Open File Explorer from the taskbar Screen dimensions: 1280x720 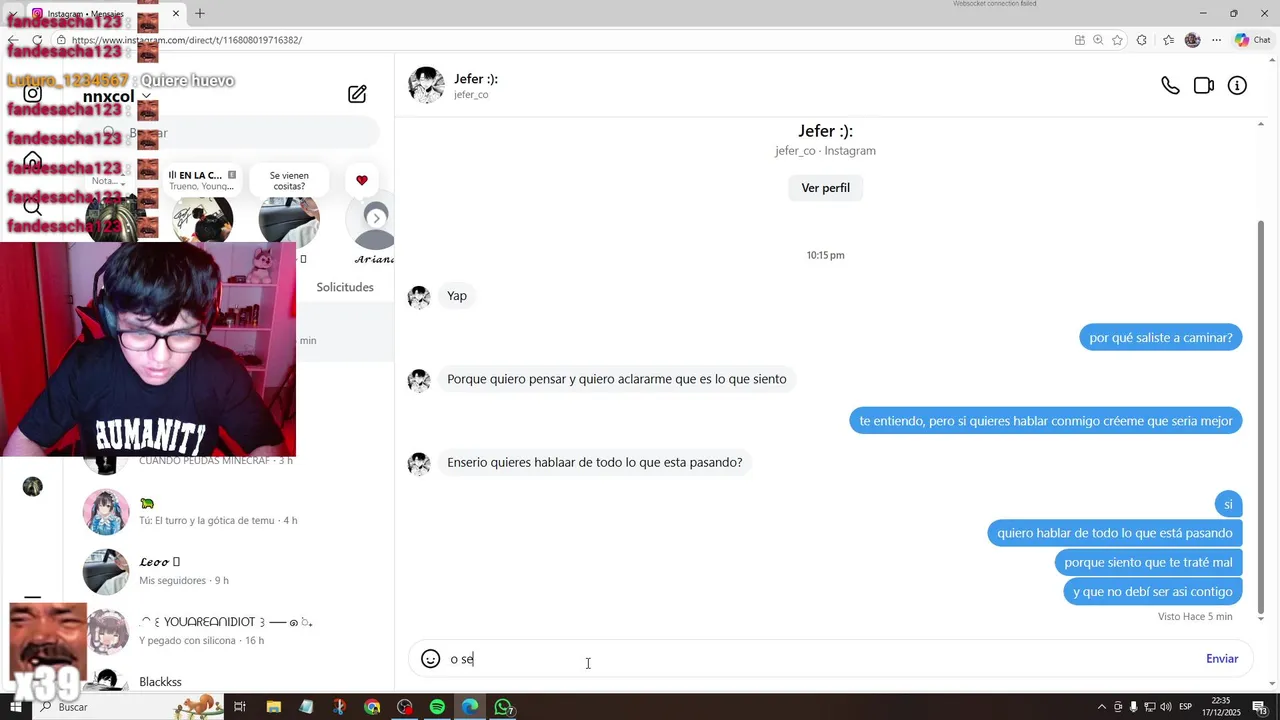tap(274, 707)
